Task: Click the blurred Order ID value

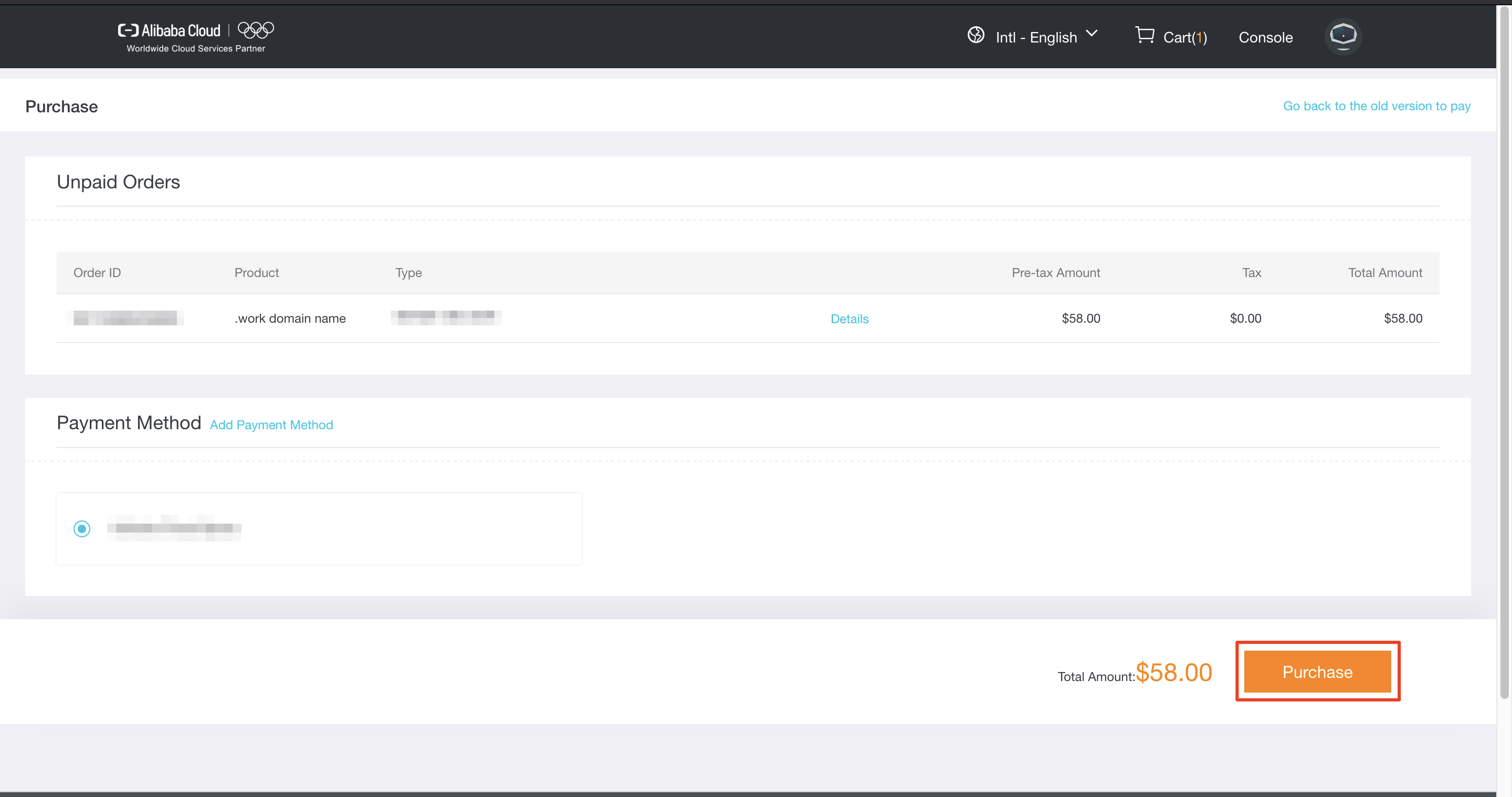Action: tap(125, 318)
